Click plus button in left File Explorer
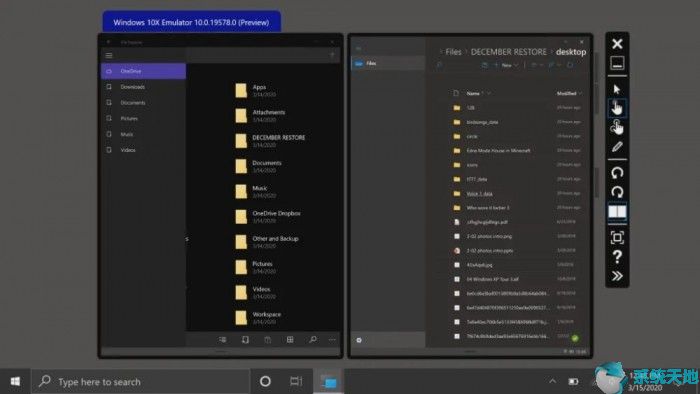This screenshot has height=394, width=700. click(332, 55)
